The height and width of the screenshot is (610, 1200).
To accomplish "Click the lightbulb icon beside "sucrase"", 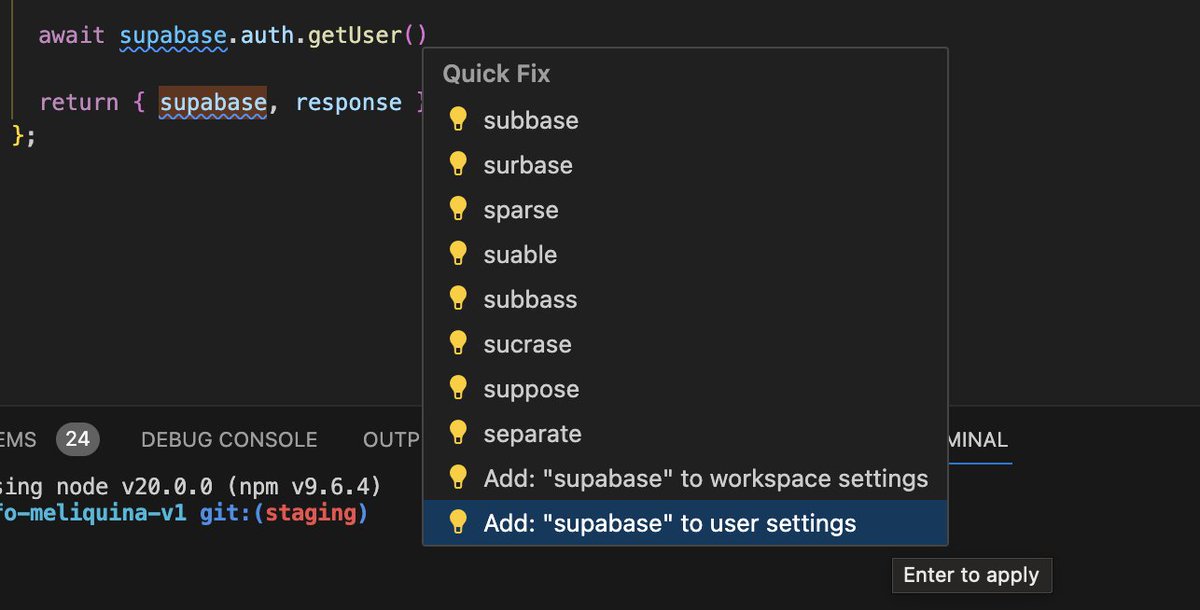I will tap(458, 343).
